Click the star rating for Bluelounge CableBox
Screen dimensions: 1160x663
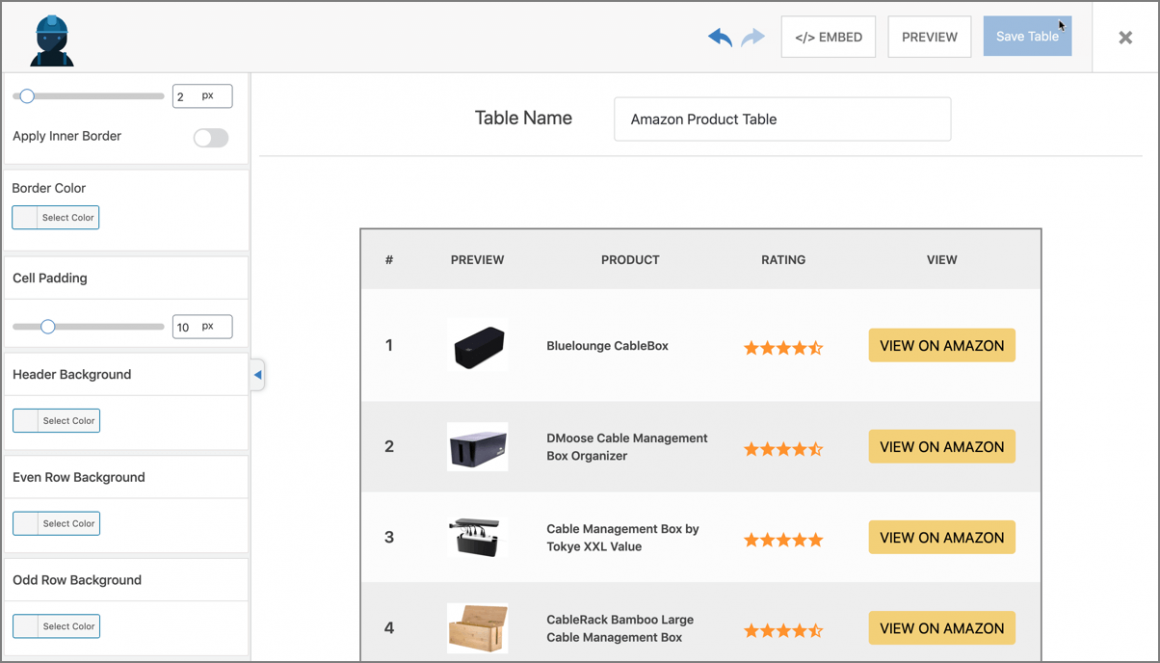[x=783, y=348]
